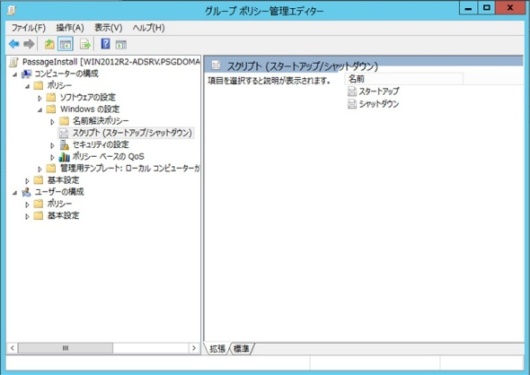
Task: Switch to the 標準 tab
Action: (241, 349)
